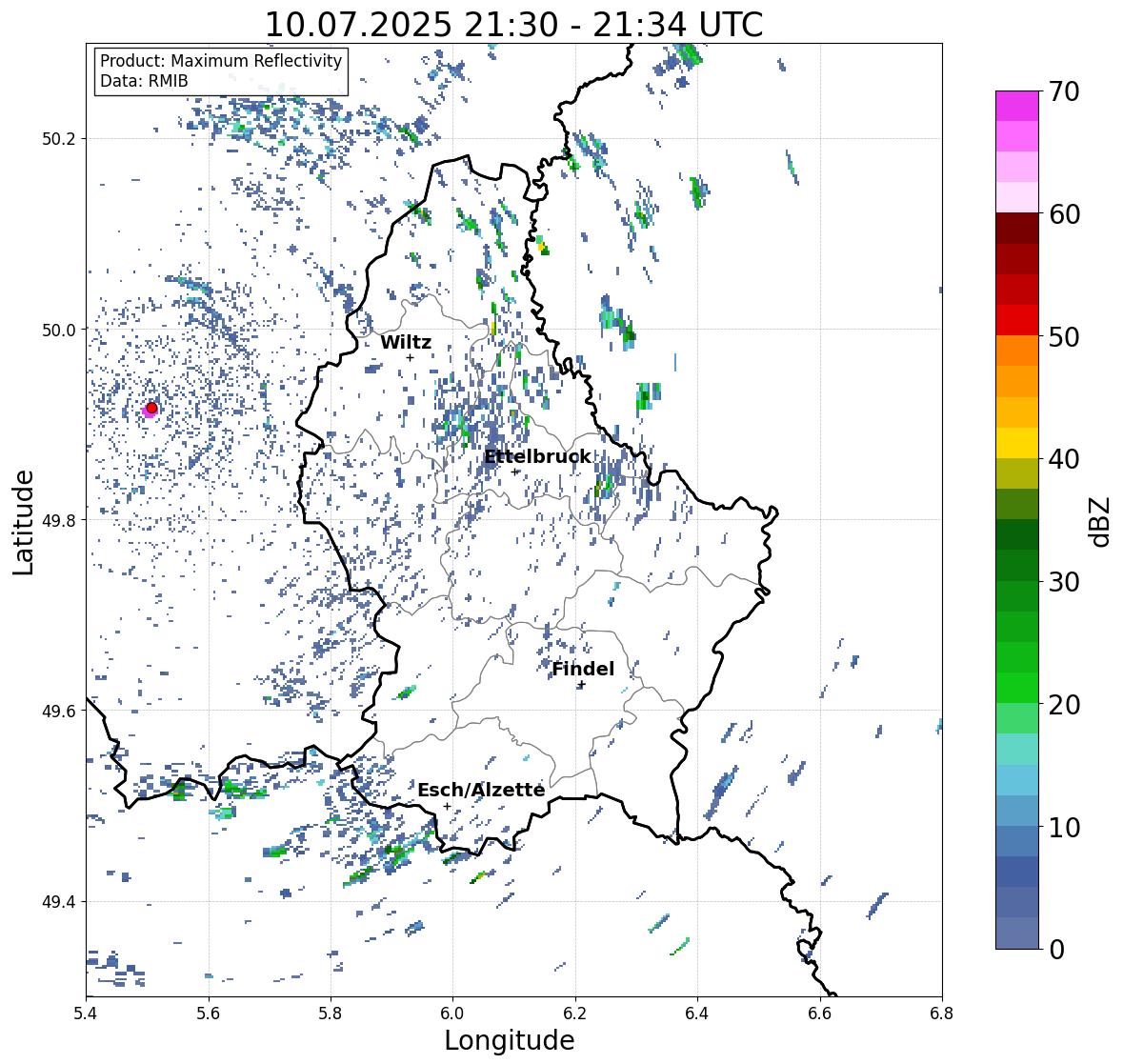Click the colorbar tick label 40

coord(1064,459)
